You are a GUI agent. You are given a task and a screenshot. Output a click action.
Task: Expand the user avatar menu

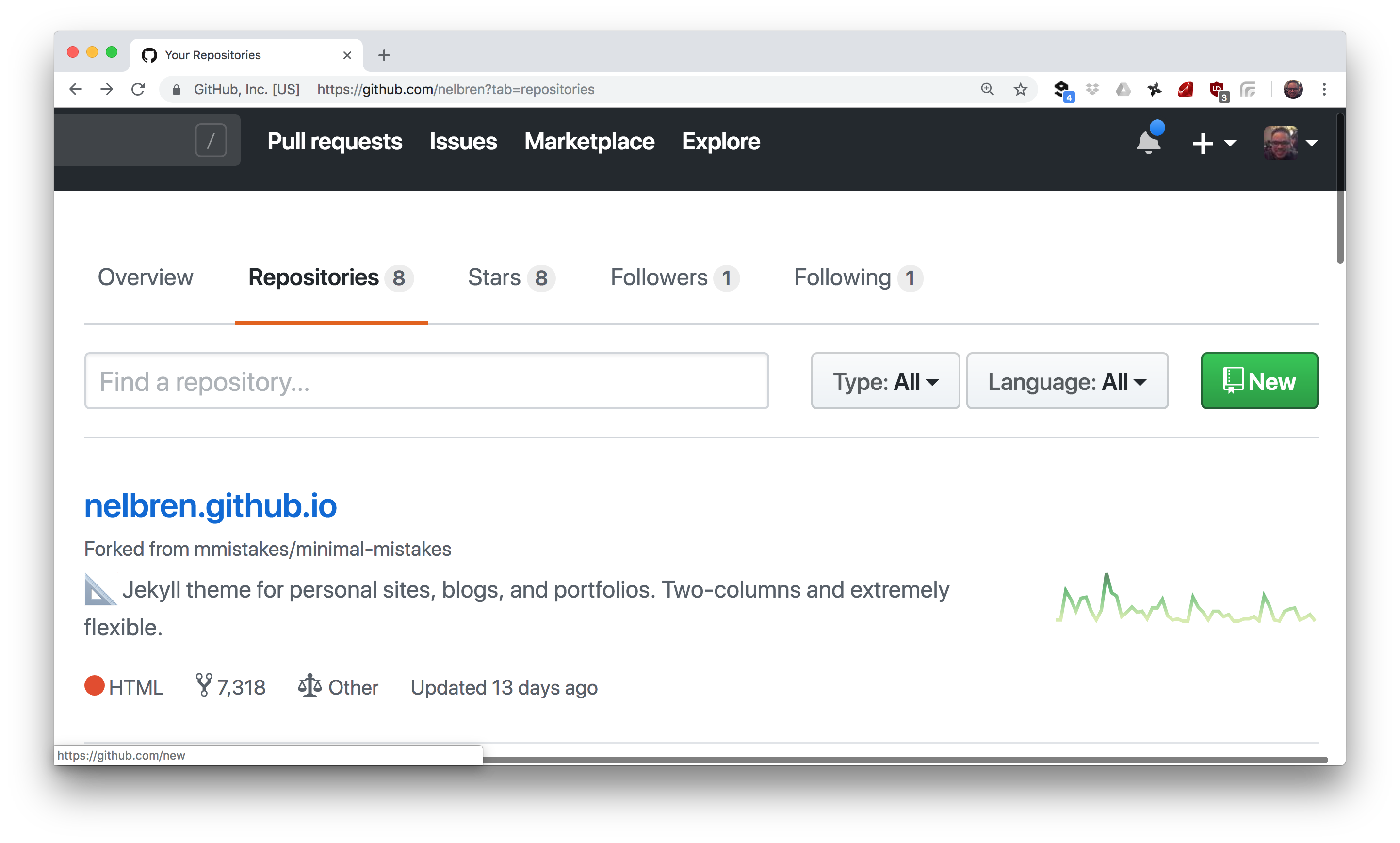(1290, 143)
